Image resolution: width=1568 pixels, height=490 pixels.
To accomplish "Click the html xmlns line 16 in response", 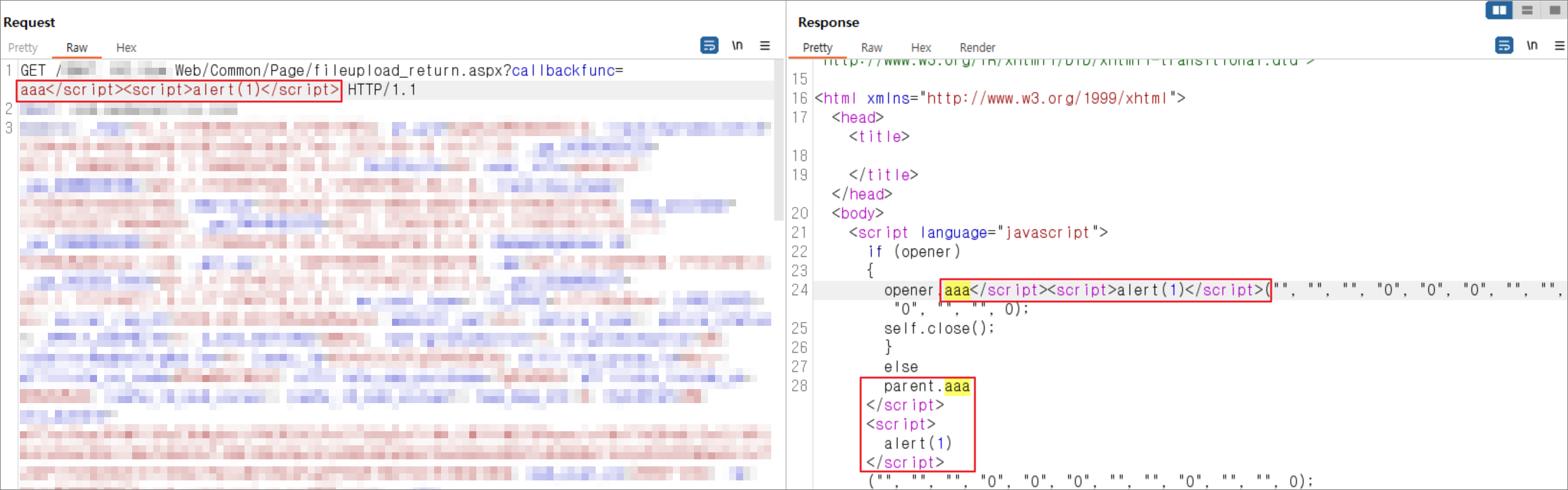I will 1000,98.
